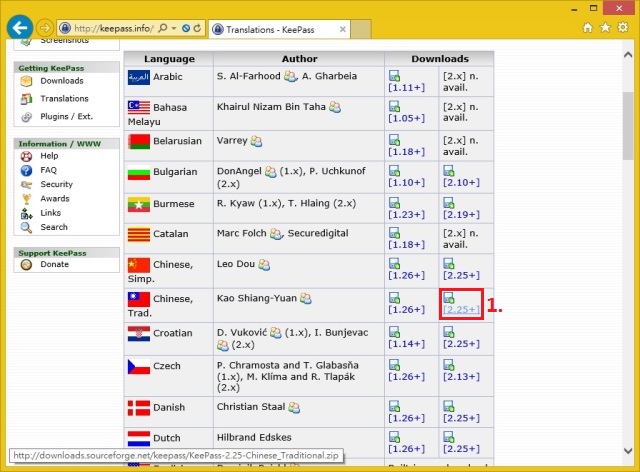Screen dimensions: 640x472
Task: Open Favorites star icon
Action: pyautogui.click(x=605, y=27)
